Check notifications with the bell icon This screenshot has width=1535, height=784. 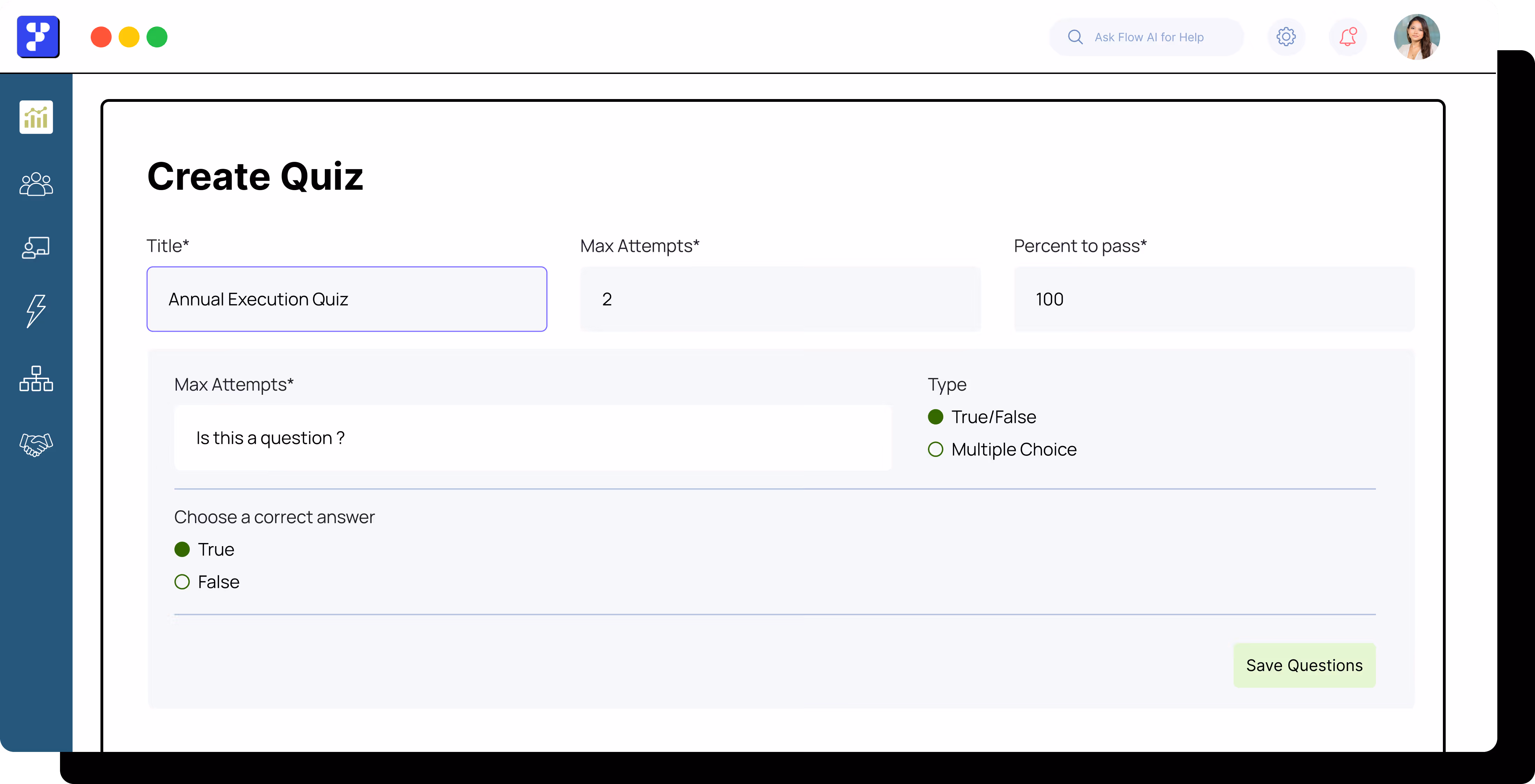tap(1347, 37)
